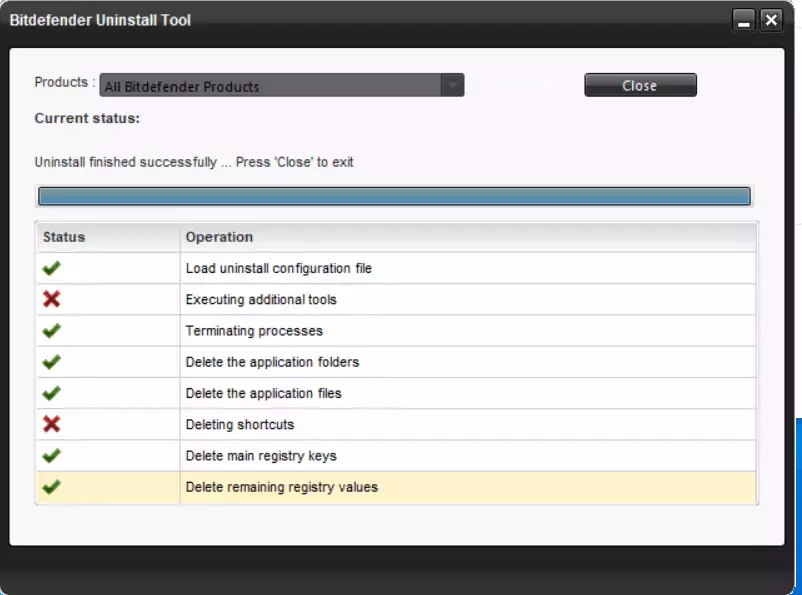
Task: Click red X for Deleting shortcuts
Action: point(52,424)
